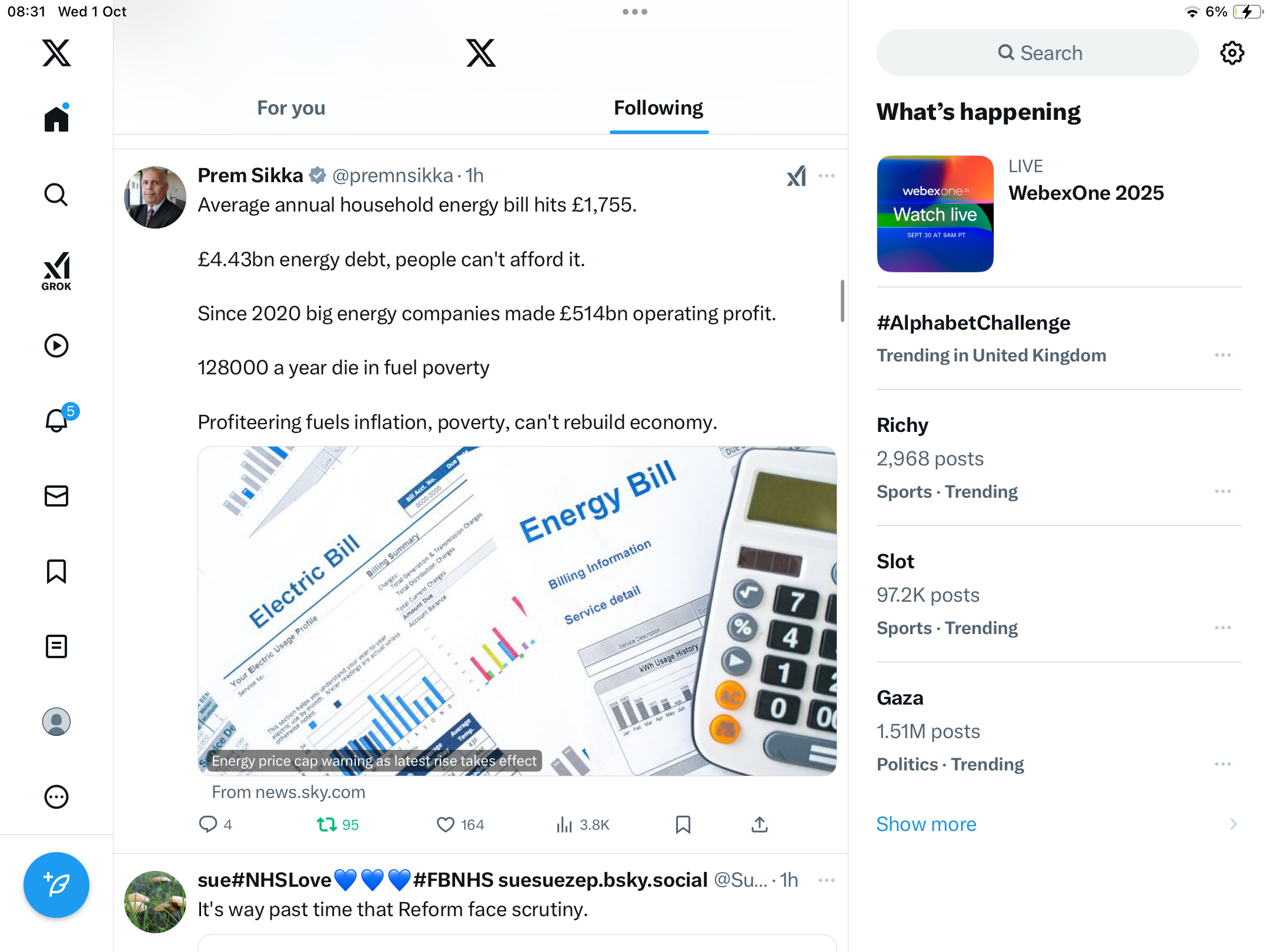This screenshot has width=1270, height=952.
Task: Bookmark the Prem Sikka energy bill post
Action: click(683, 825)
